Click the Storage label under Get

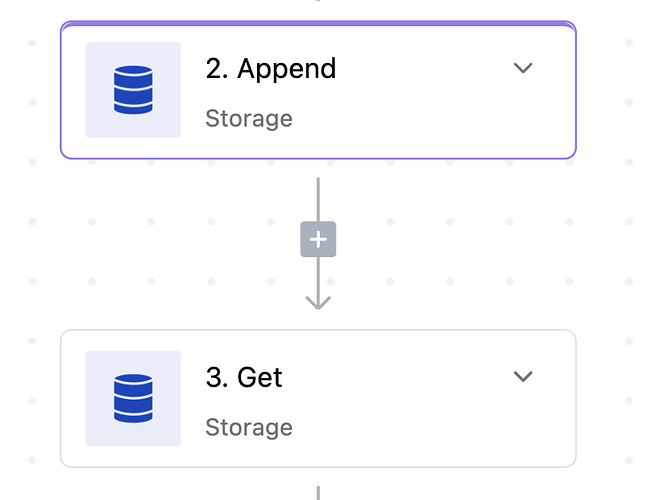coord(249,428)
